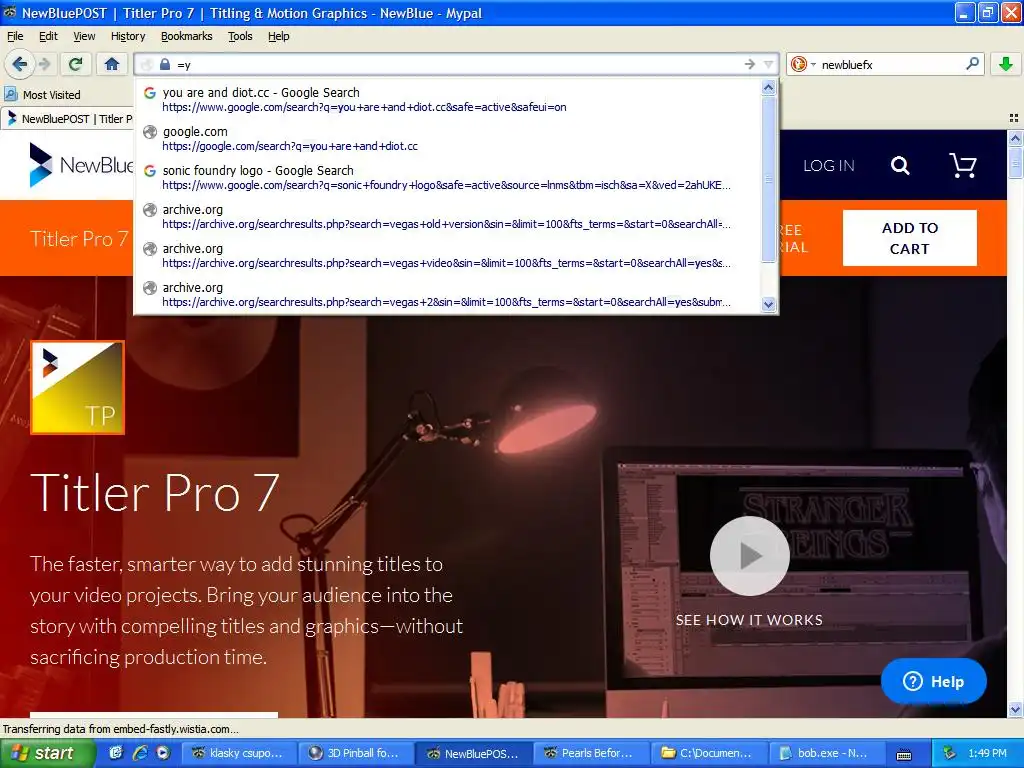Open the shopping cart icon

963,165
